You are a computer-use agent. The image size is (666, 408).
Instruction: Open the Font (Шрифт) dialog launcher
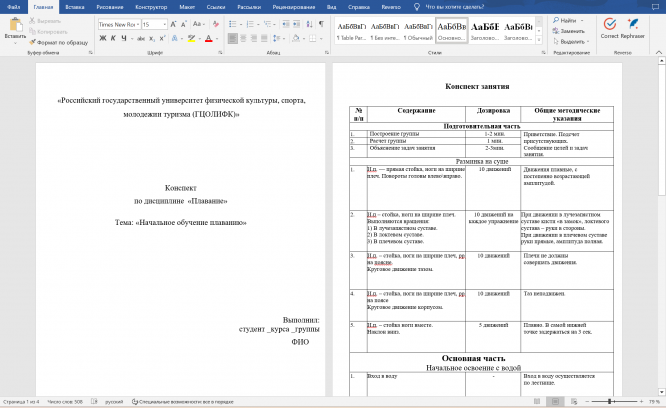tap(220, 53)
